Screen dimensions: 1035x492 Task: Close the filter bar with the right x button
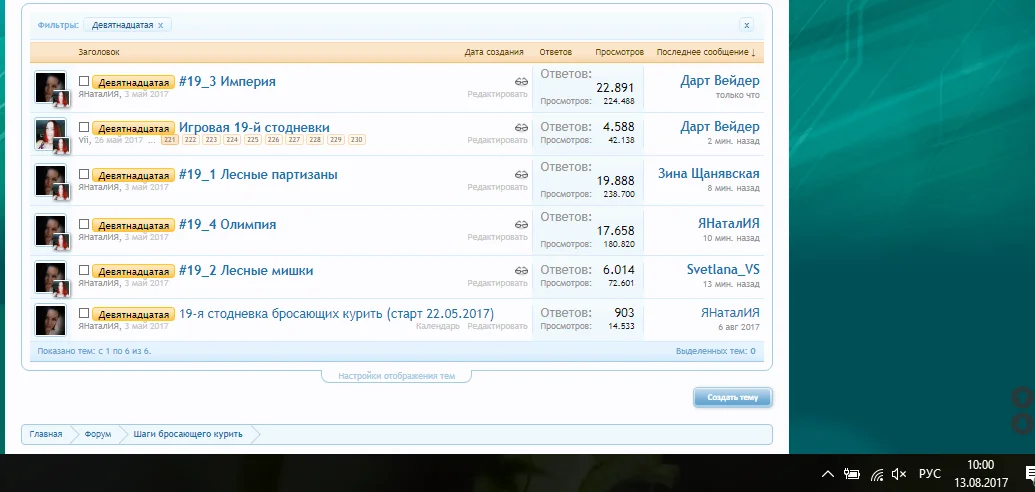click(x=746, y=25)
